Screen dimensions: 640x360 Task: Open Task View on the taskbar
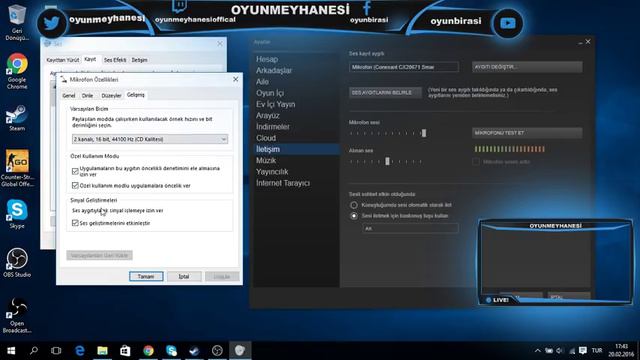pos(56,351)
